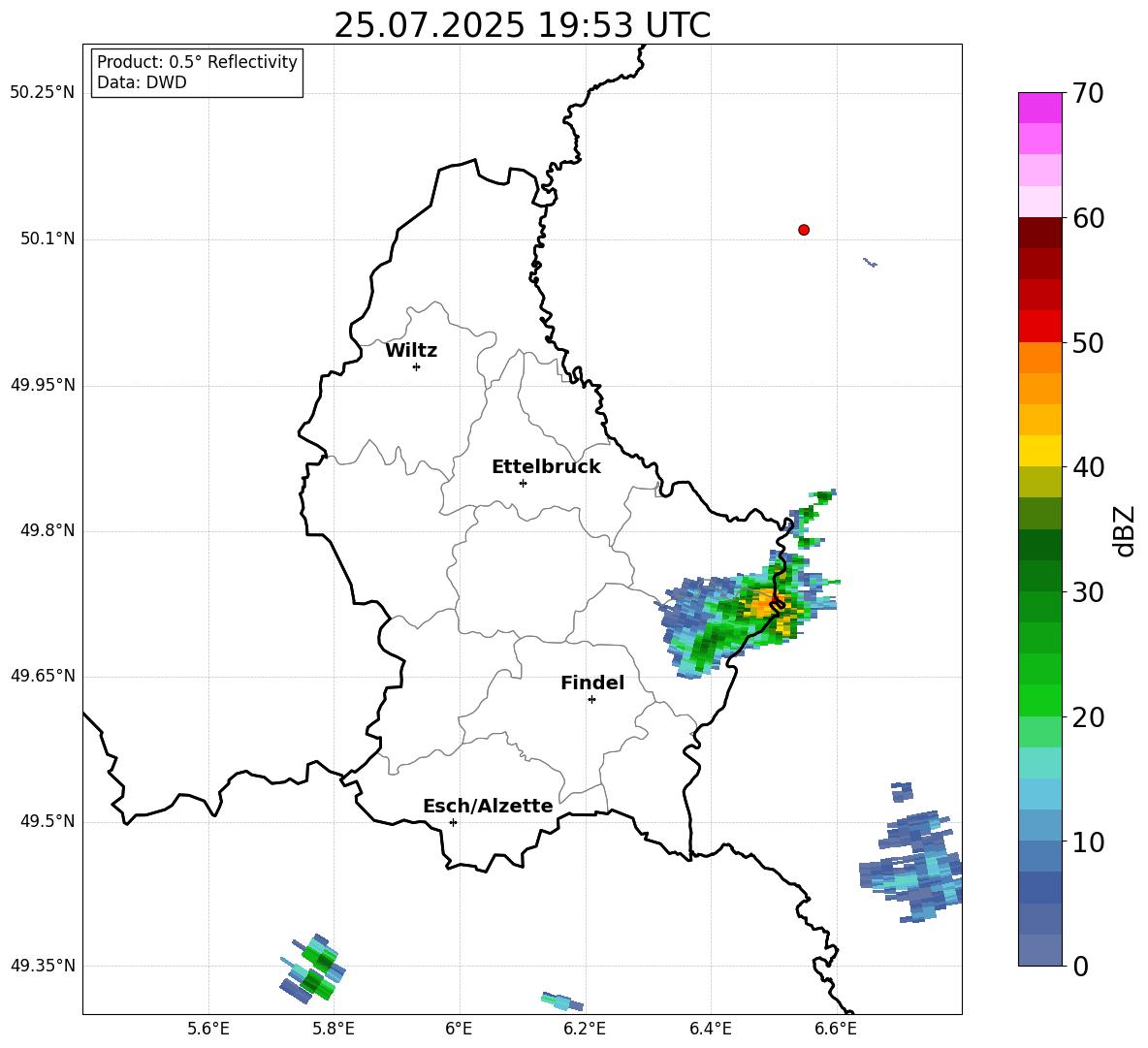Click the orange colorbar swatch just below 50
The width and height of the screenshot is (1148, 1048).
[1039, 358]
